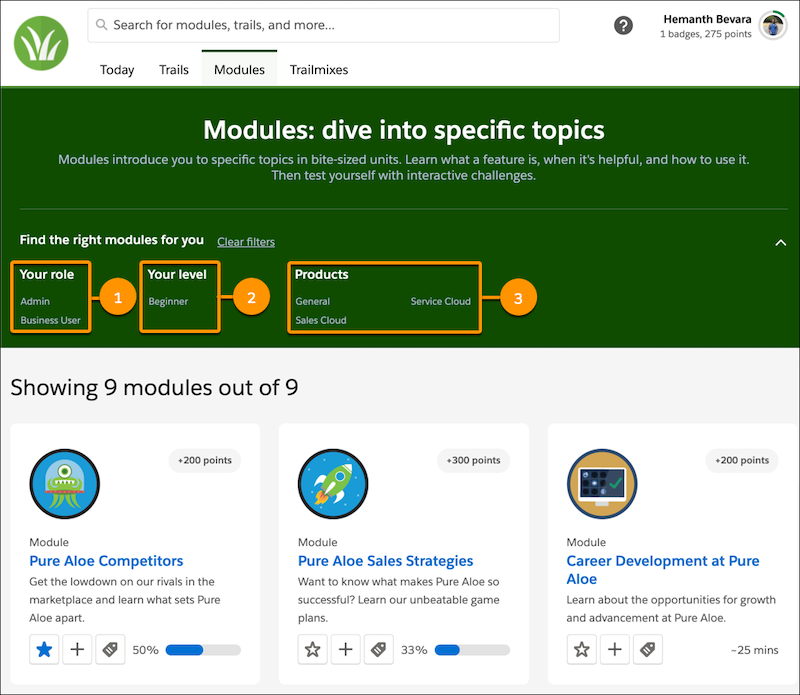Filter by Service Cloud product
The width and height of the screenshot is (800, 695).
[x=441, y=301]
